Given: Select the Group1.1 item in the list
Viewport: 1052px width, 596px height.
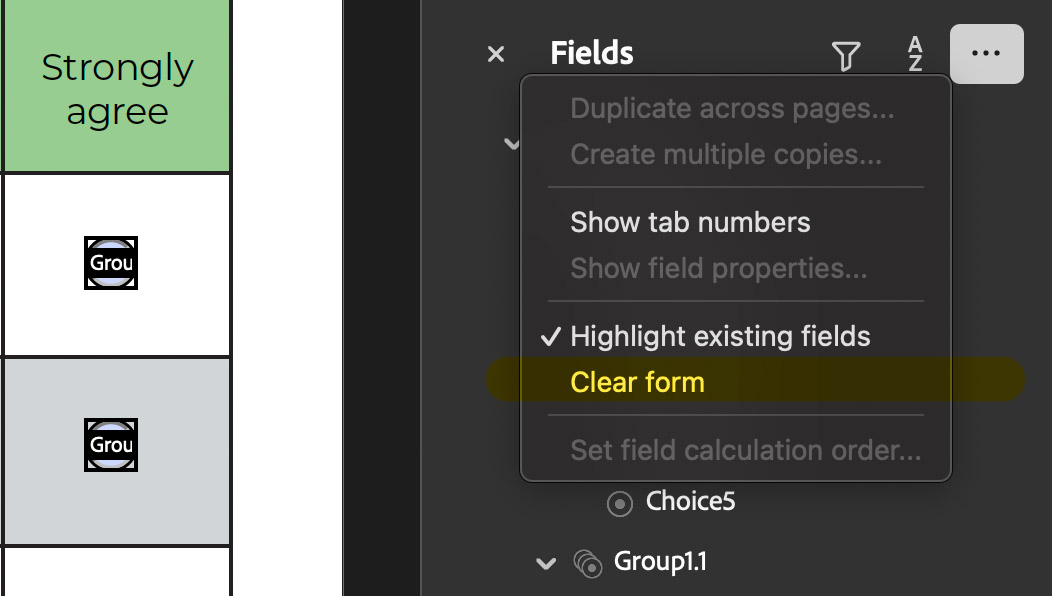Looking at the screenshot, I should pos(660,562).
